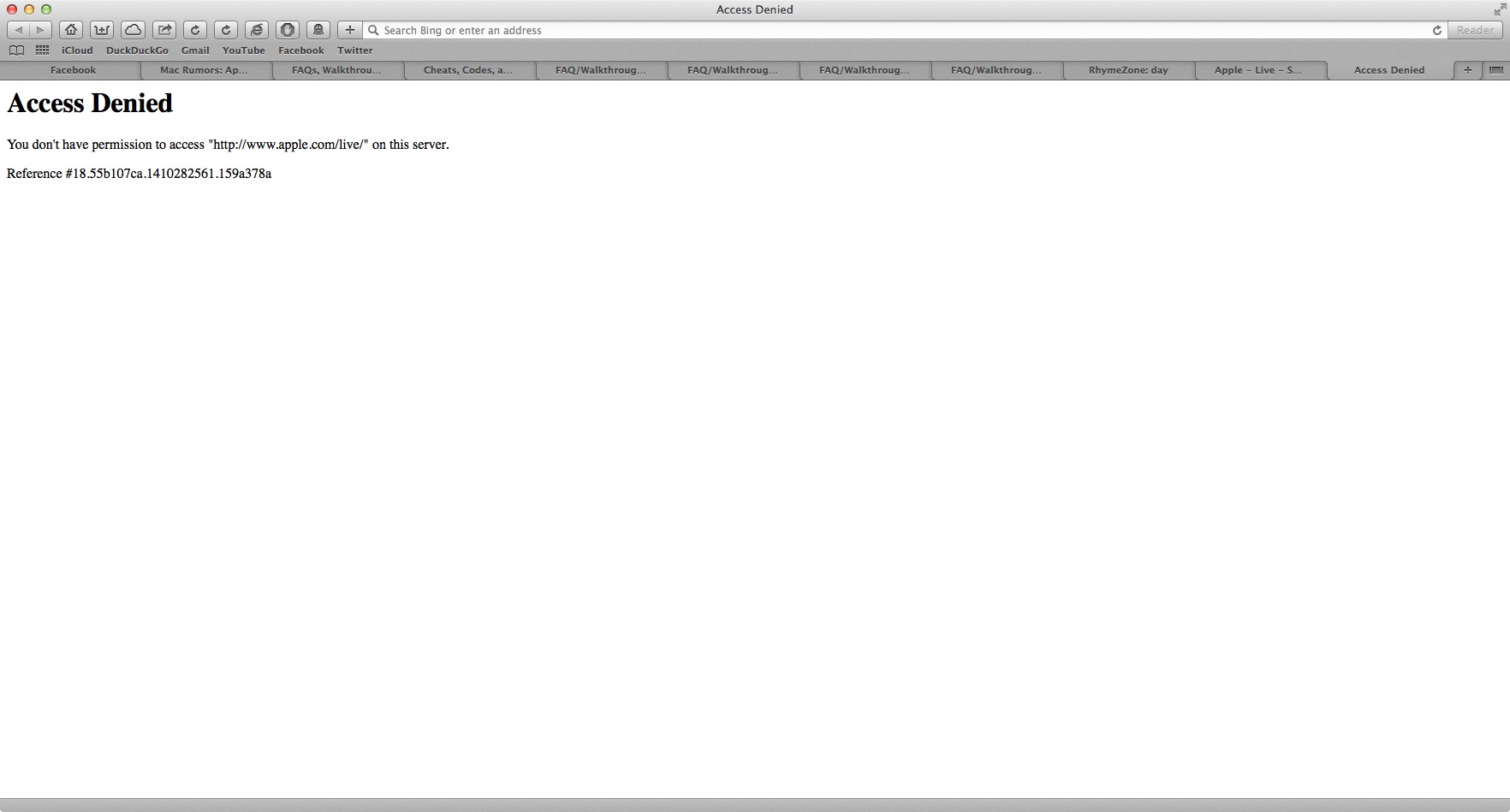Screen dimensions: 1510x812
Task: Click the reload arrow inside the address field
Action: click(x=1437, y=30)
